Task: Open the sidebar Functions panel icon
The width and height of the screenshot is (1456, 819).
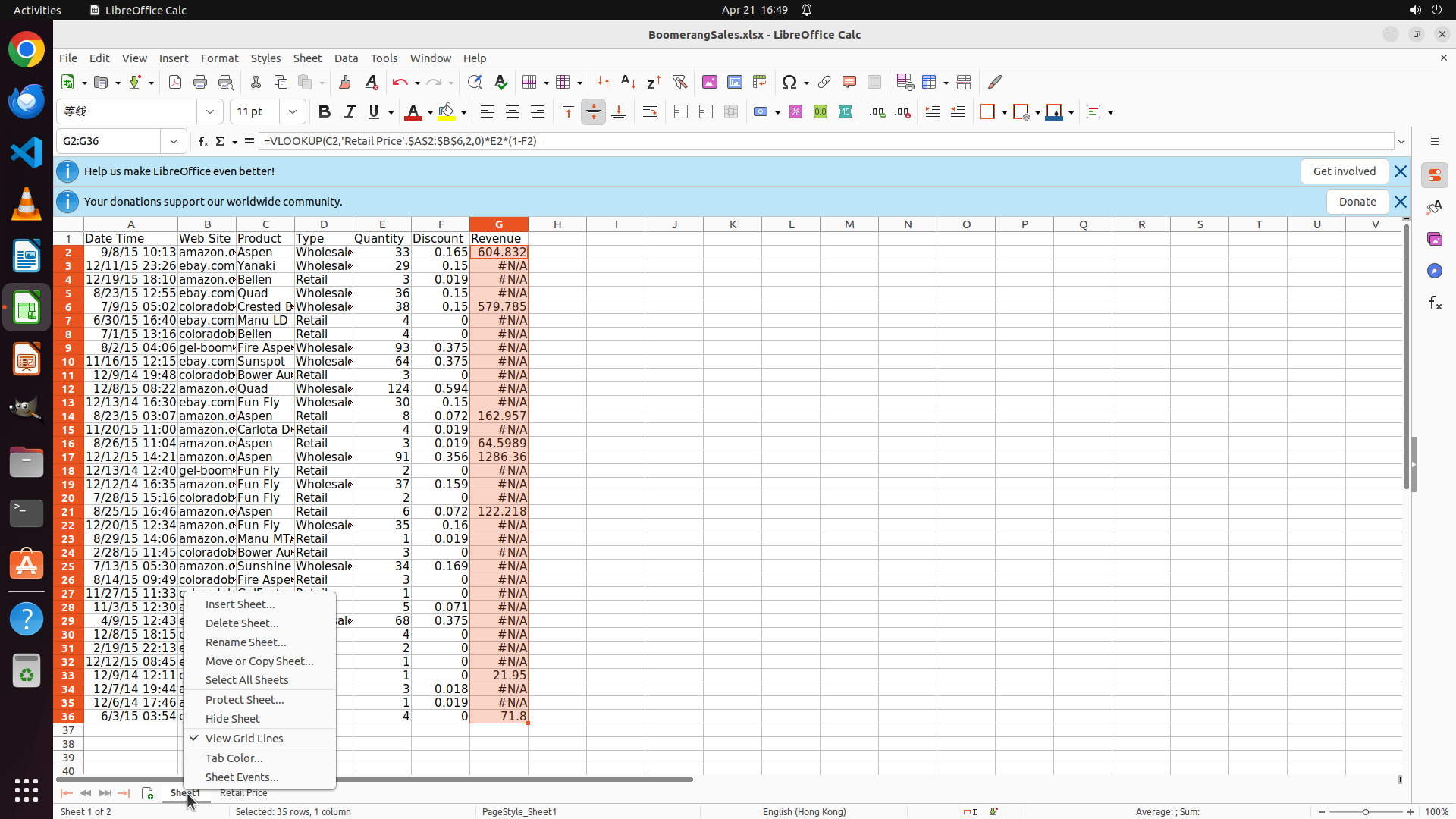Action: (x=1435, y=303)
